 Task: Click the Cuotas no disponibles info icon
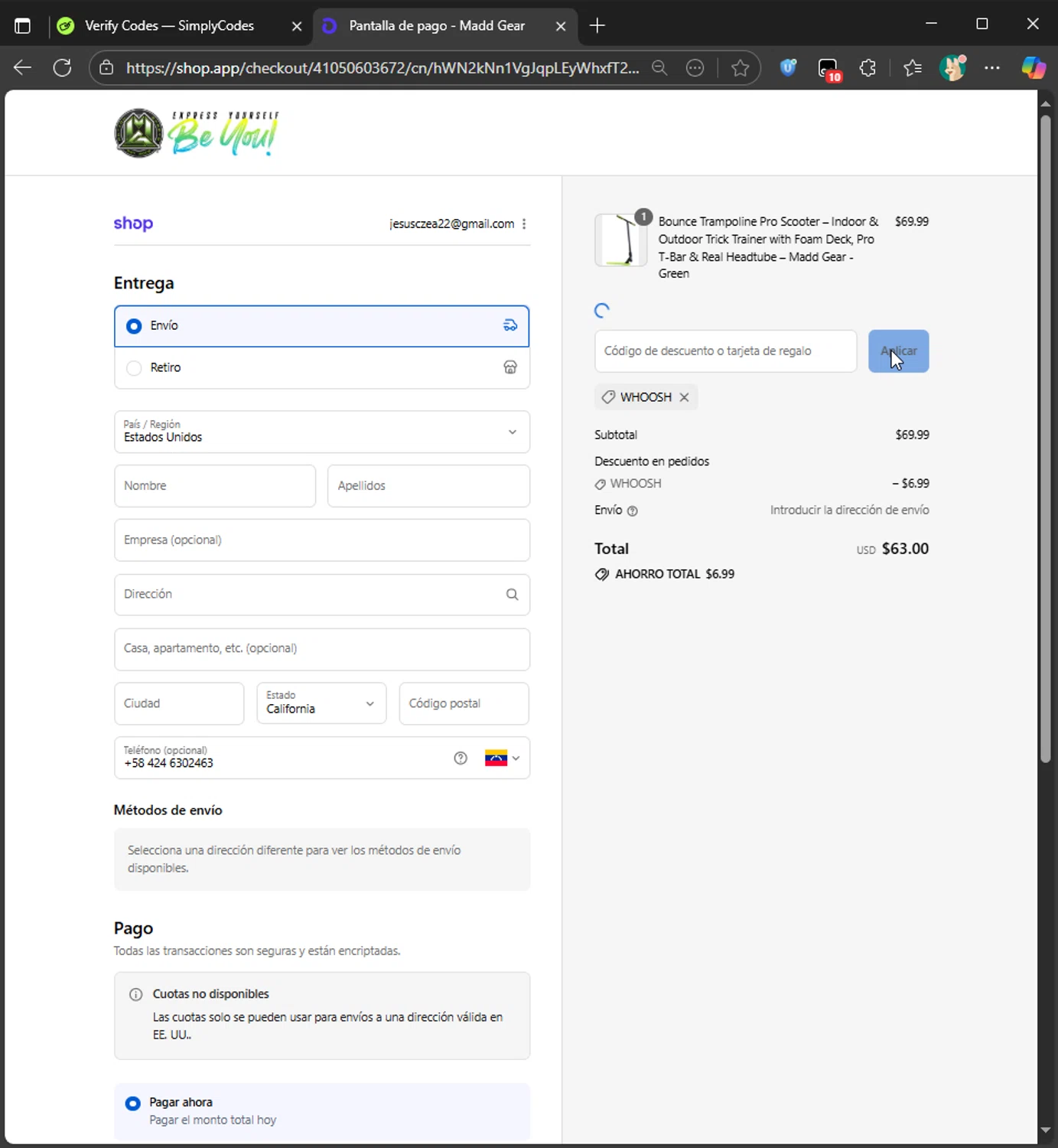click(136, 994)
